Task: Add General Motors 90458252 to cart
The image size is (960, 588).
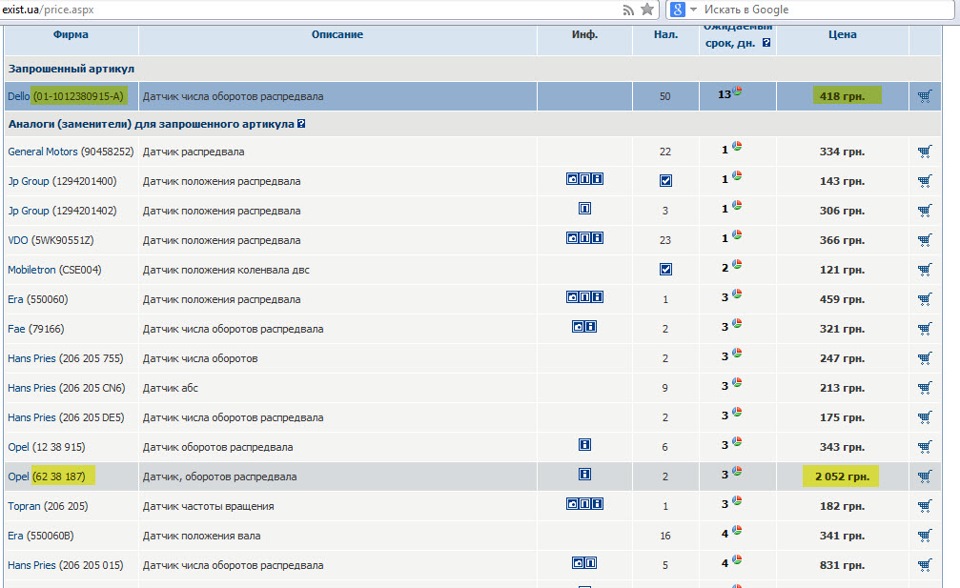Action: pos(924,151)
